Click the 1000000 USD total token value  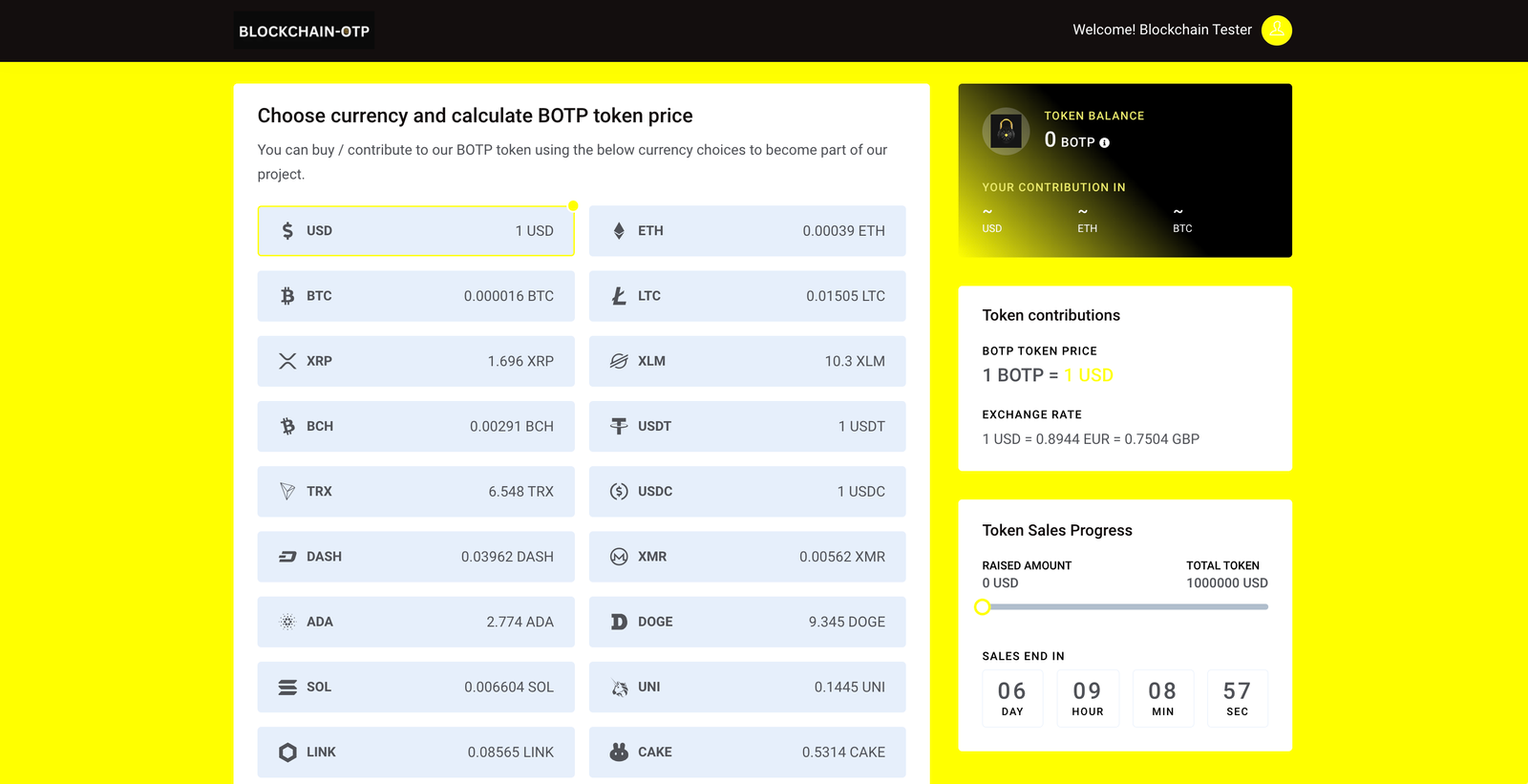pos(1227,583)
